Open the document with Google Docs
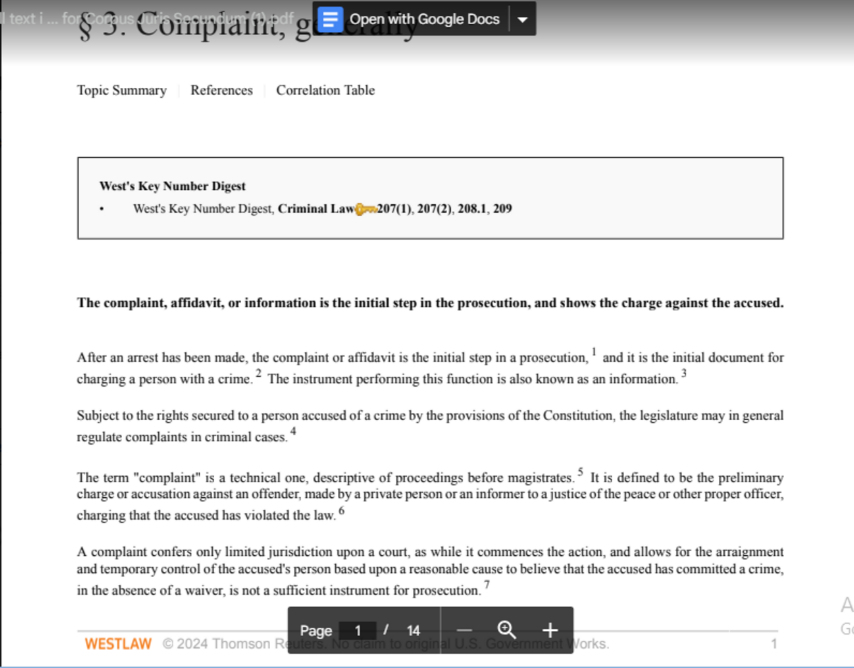Screen dimensions: 854x668 424,19
